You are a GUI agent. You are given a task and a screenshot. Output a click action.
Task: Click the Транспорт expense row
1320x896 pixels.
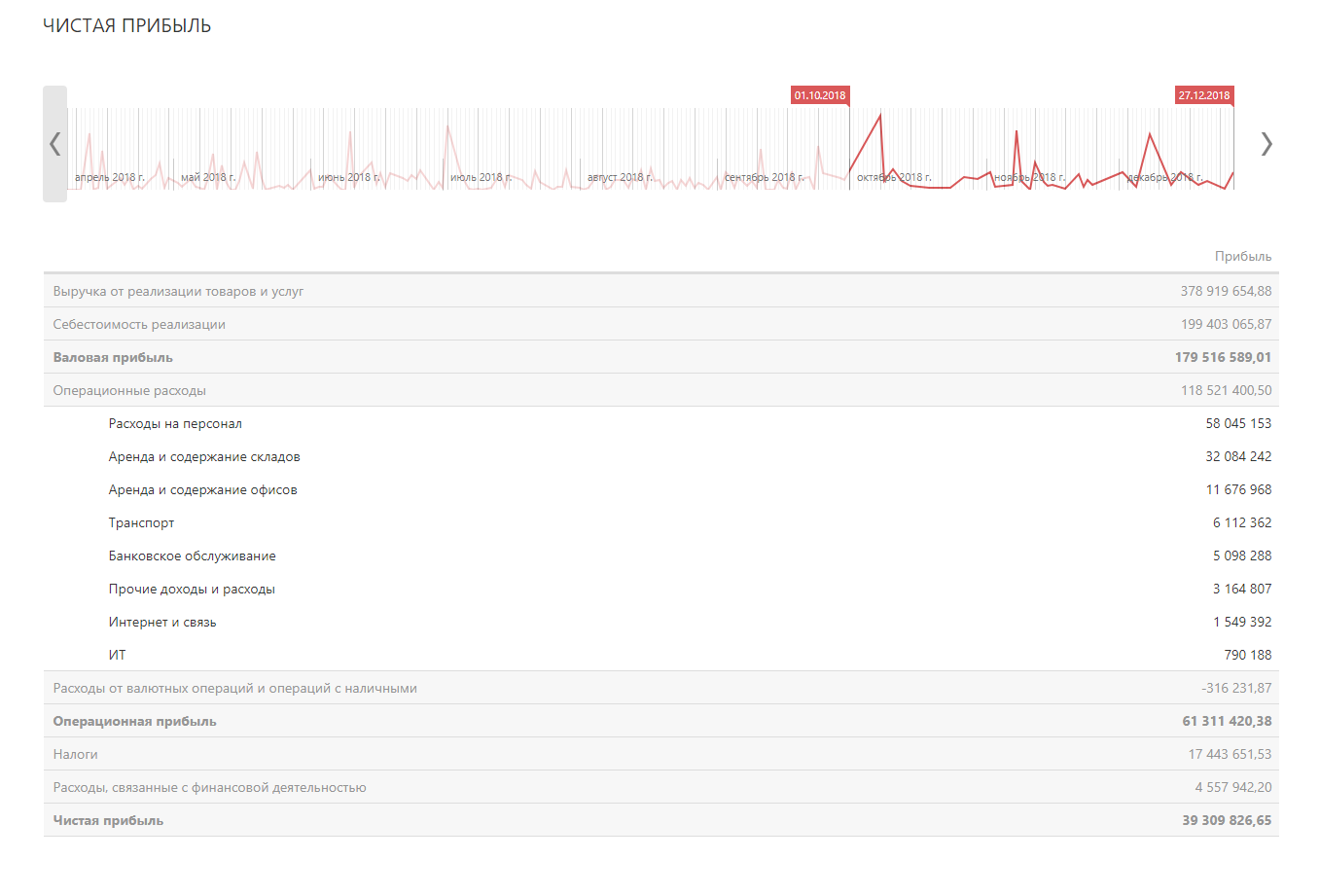tap(142, 522)
